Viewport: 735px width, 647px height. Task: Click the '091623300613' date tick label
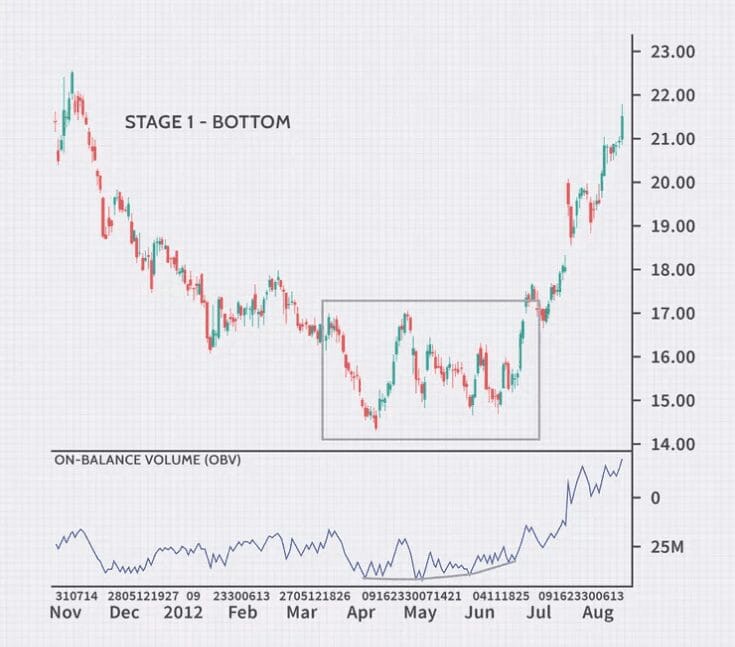pyautogui.click(x=581, y=596)
